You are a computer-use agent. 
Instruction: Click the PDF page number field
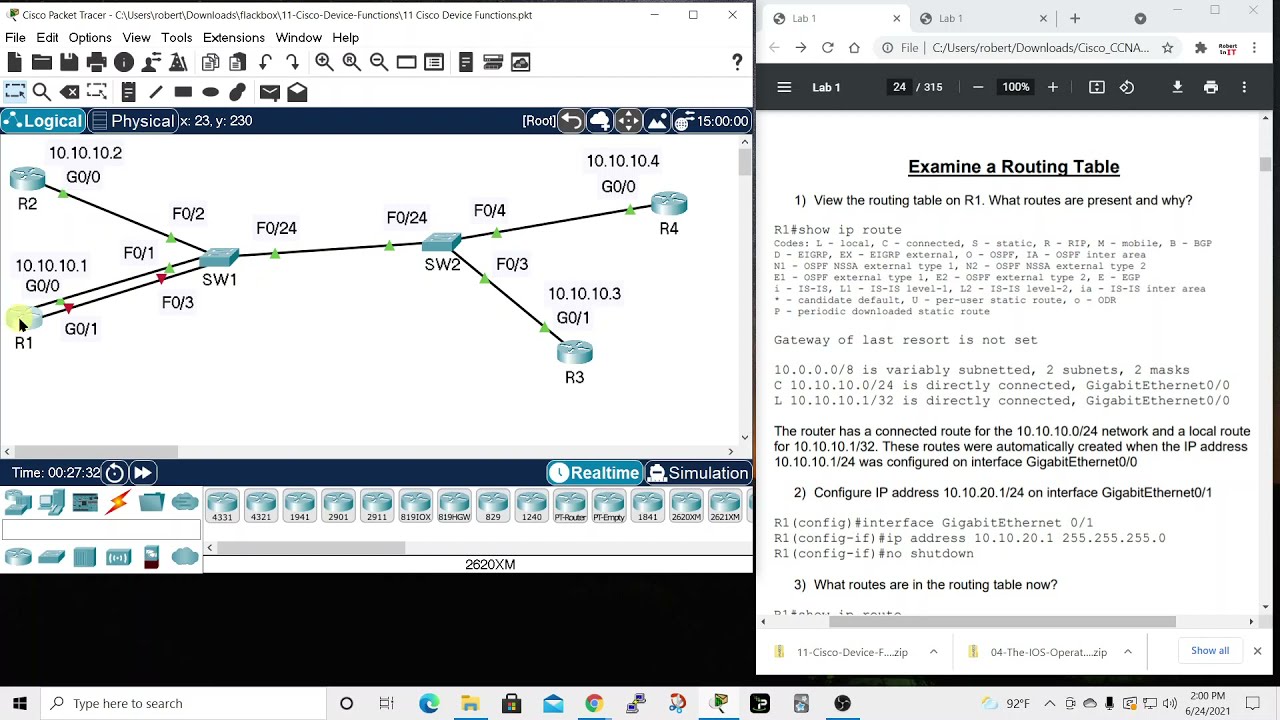tap(899, 87)
